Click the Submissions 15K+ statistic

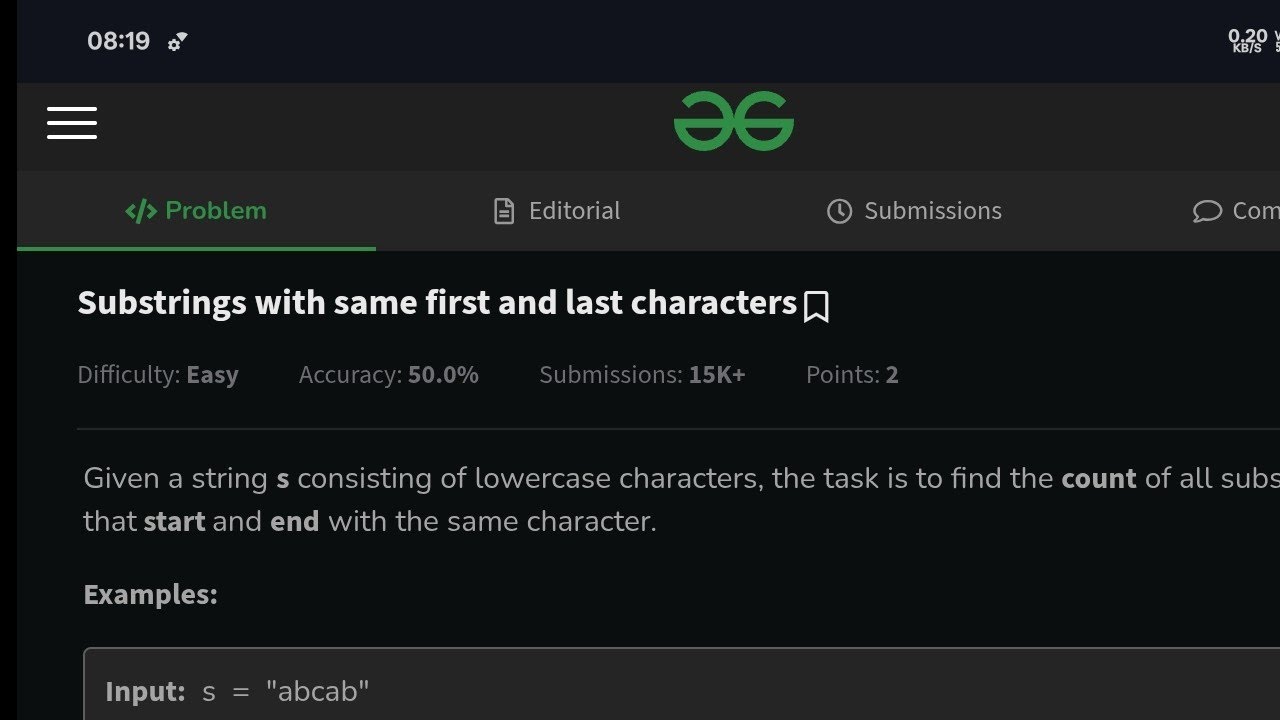point(642,375)
